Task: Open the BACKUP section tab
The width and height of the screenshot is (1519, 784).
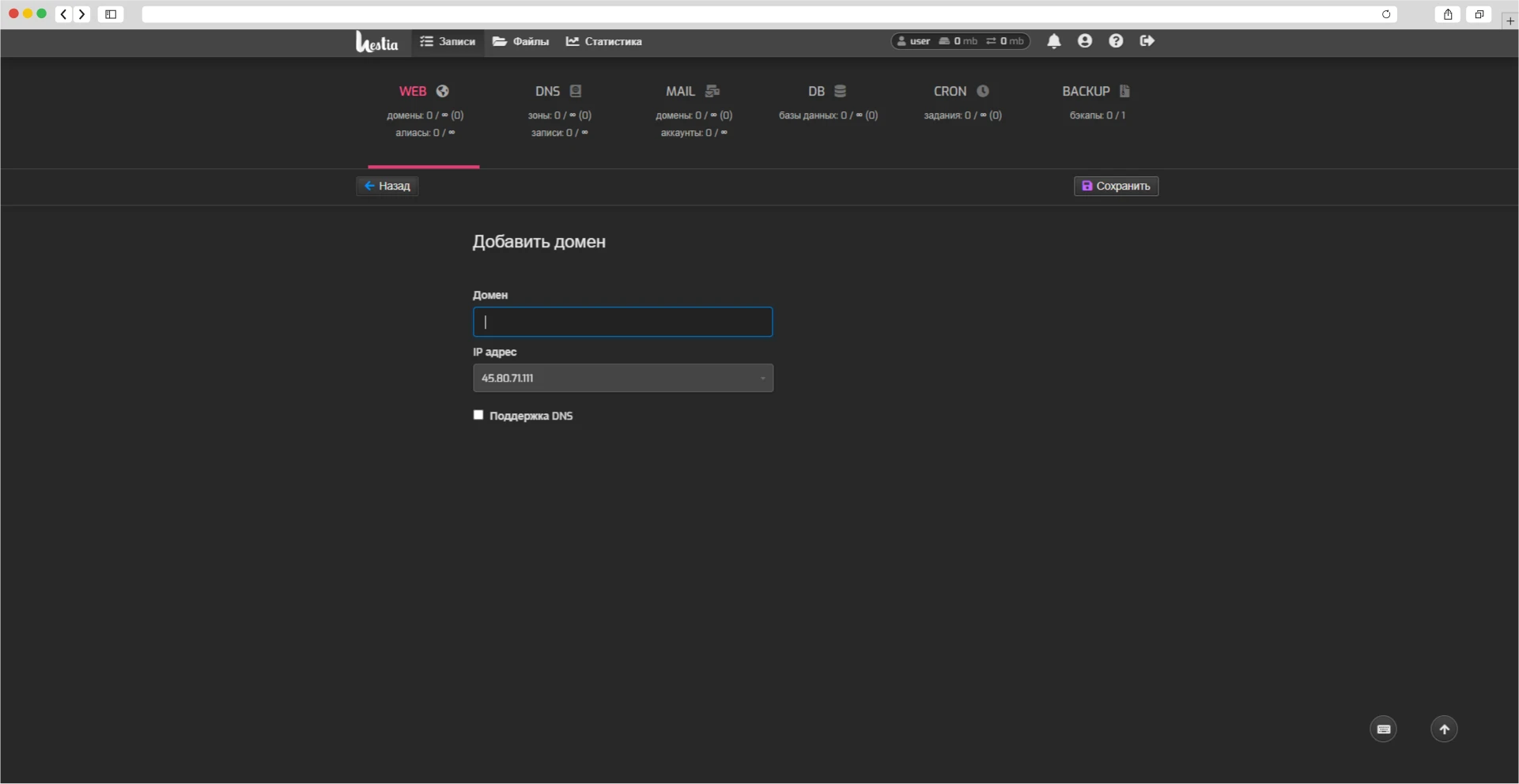Action: [1096, 92]
